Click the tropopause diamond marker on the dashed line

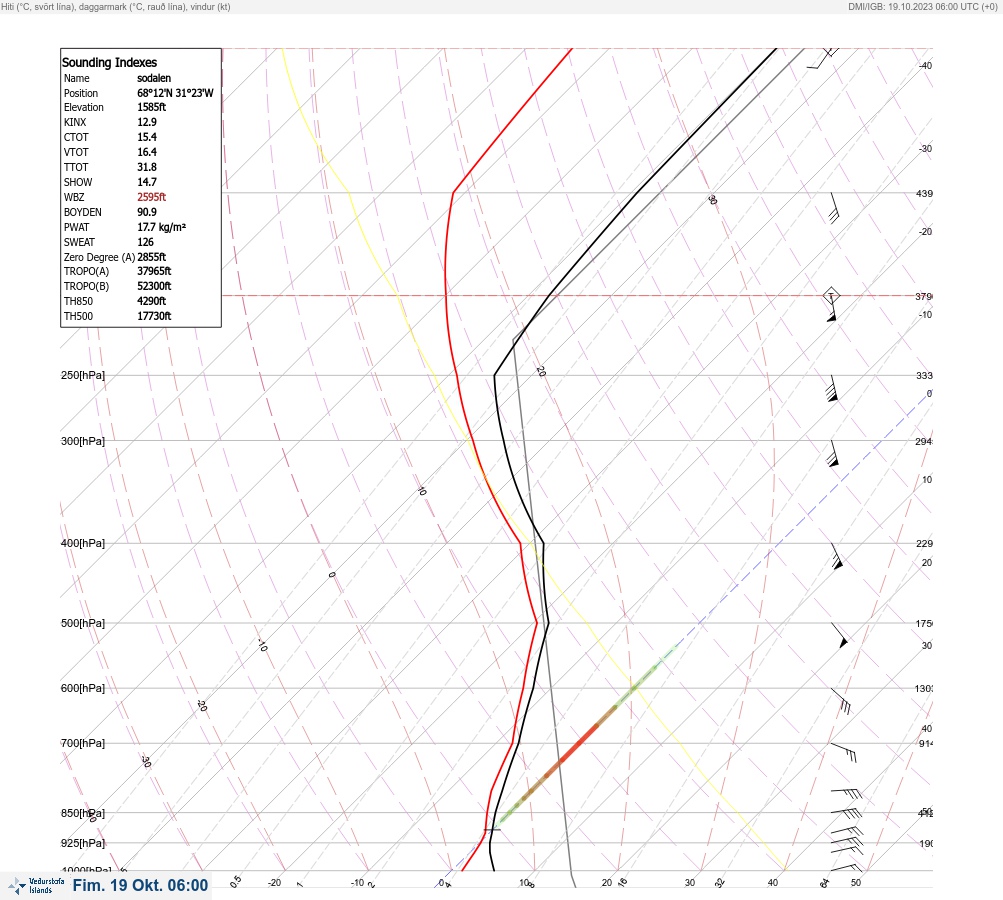click(x=831, y=296)
